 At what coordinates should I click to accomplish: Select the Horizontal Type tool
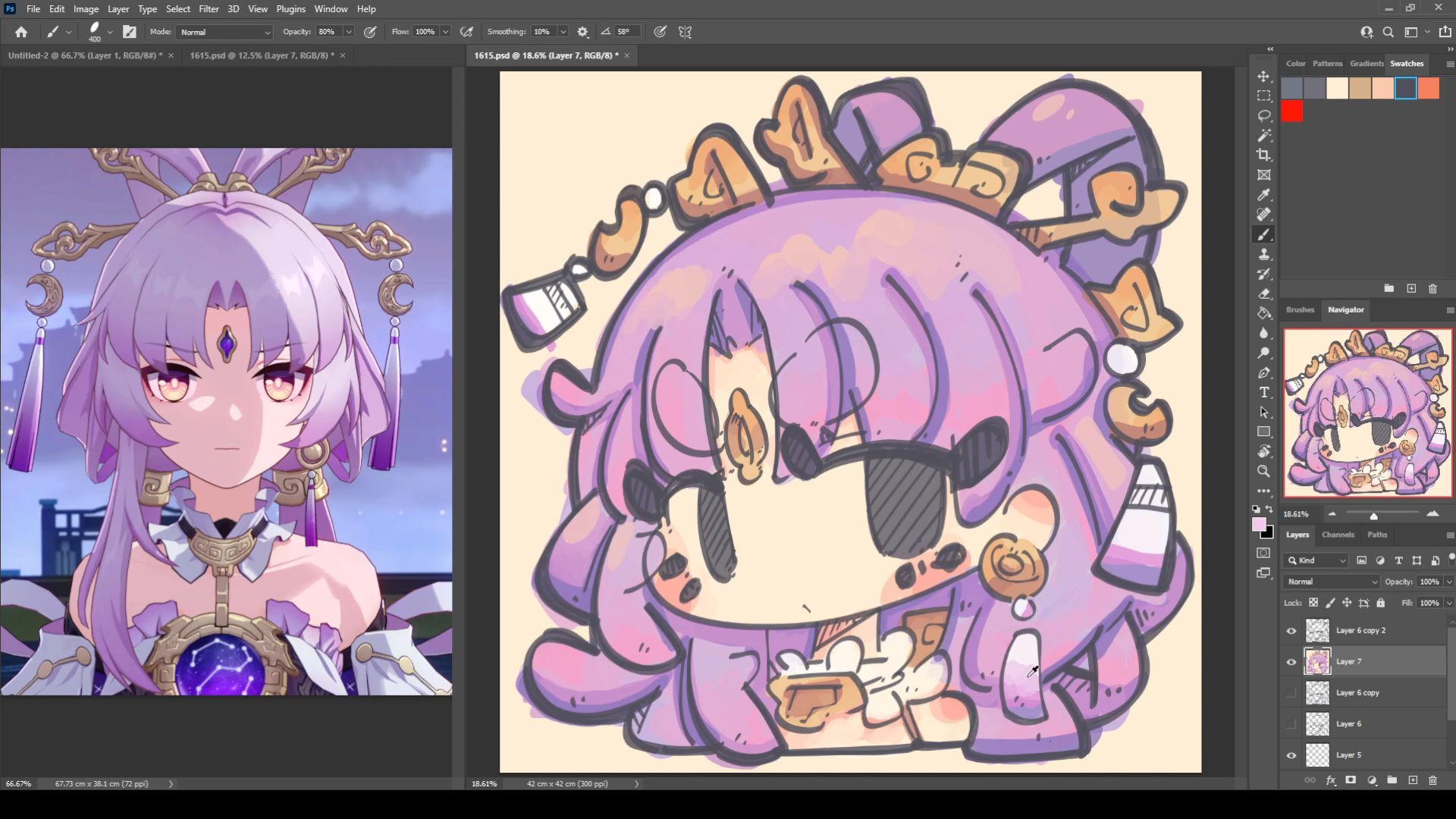click(1264, 392)
